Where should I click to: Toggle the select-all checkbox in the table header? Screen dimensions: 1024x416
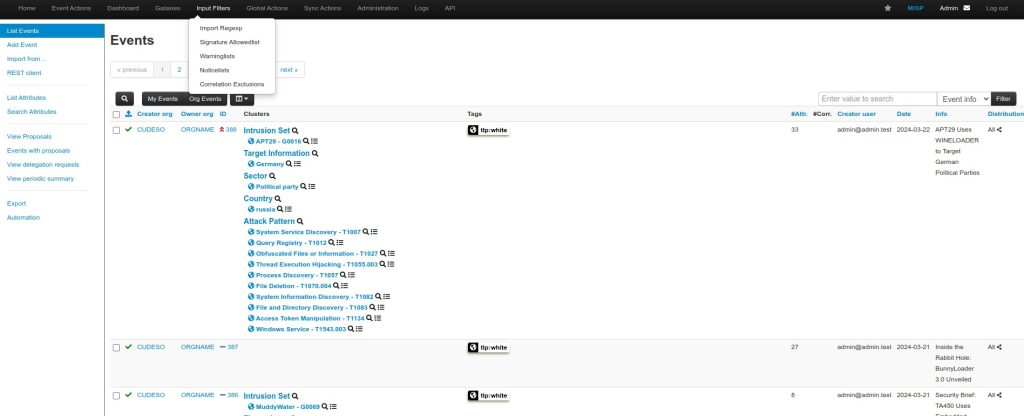pyautogui.click(x=116, y=114)
